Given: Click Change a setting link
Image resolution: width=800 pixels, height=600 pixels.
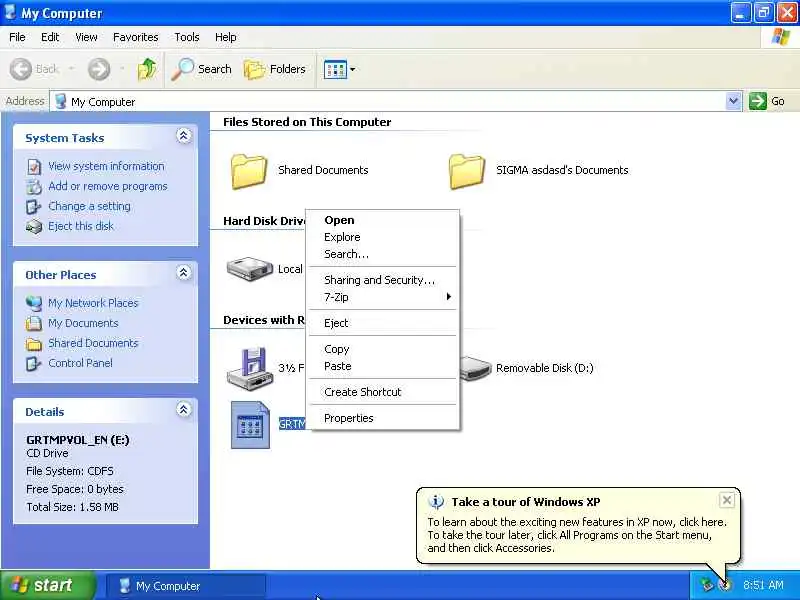Looking at the screenshot, I should coord(89,206).
